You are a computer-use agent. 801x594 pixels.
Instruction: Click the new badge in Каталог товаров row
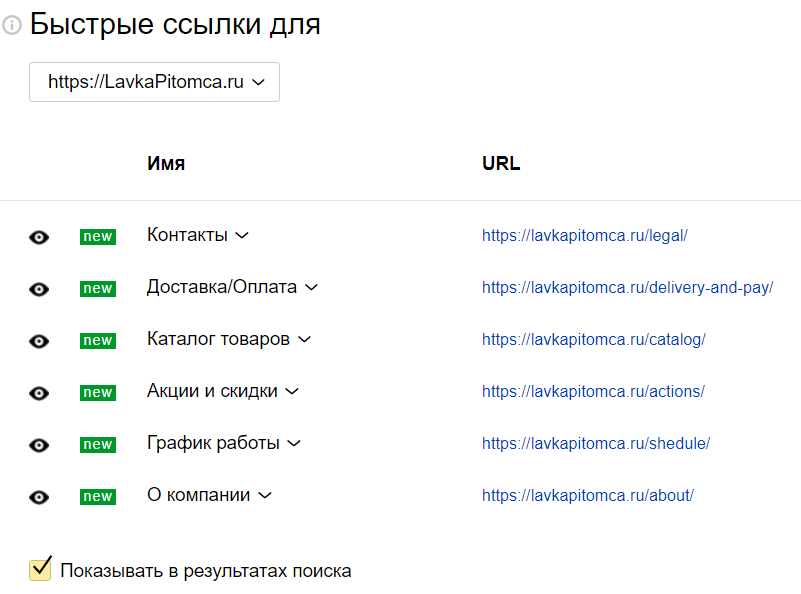click(x=98, y=341)
